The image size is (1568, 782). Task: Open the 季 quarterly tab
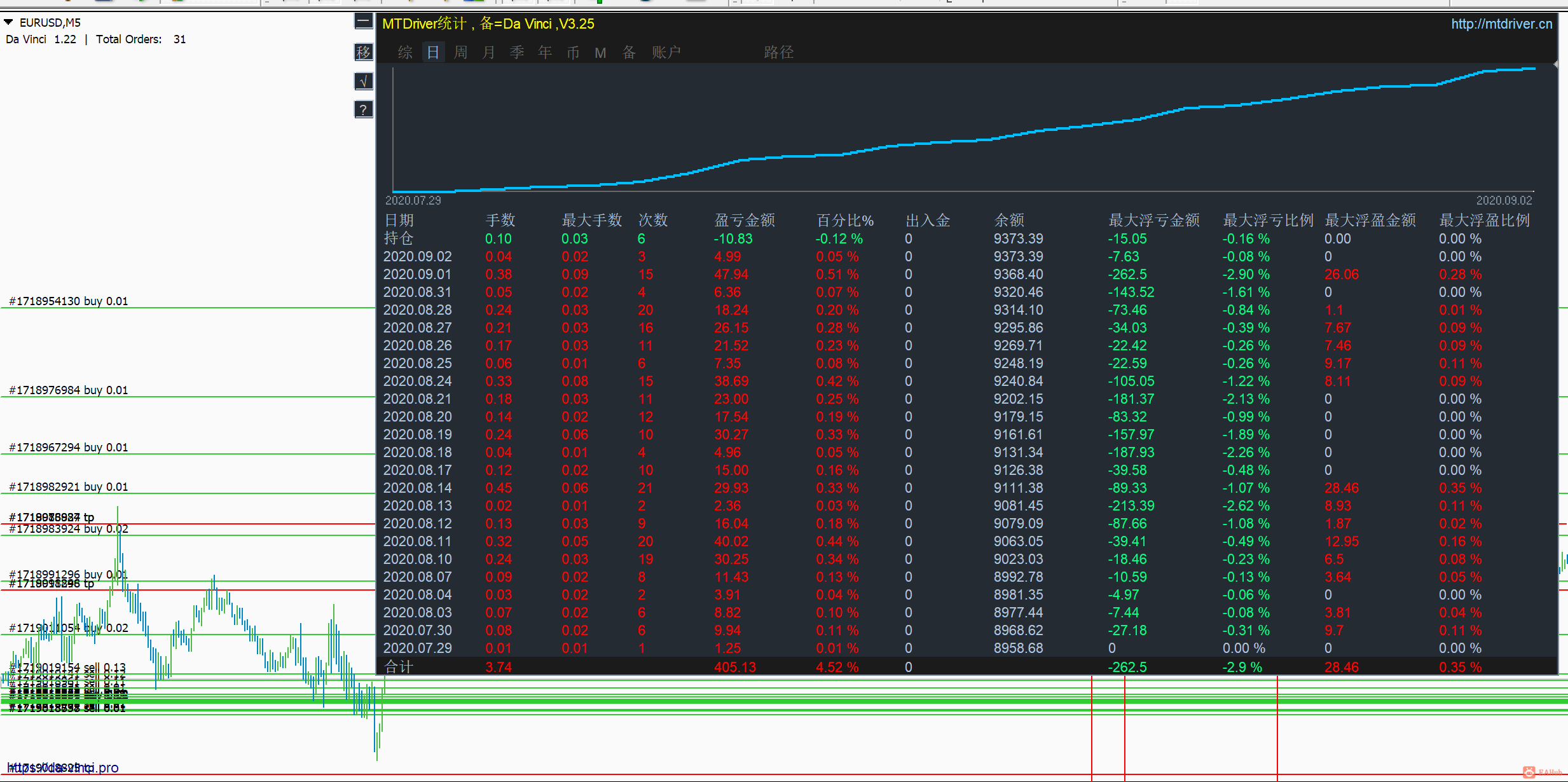[517, 52]
